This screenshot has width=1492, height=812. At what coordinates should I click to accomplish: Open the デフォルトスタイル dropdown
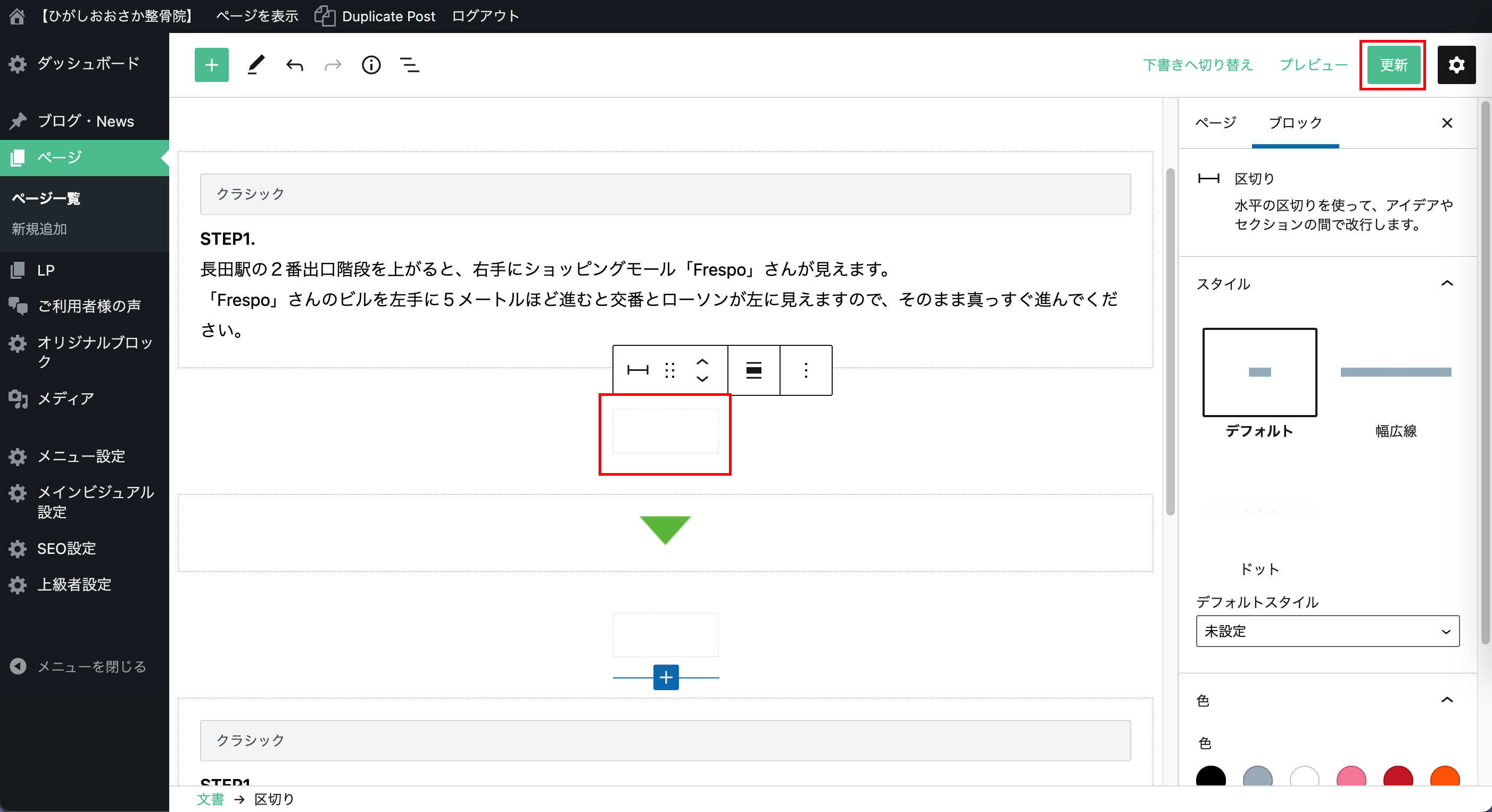[1327, 631]
